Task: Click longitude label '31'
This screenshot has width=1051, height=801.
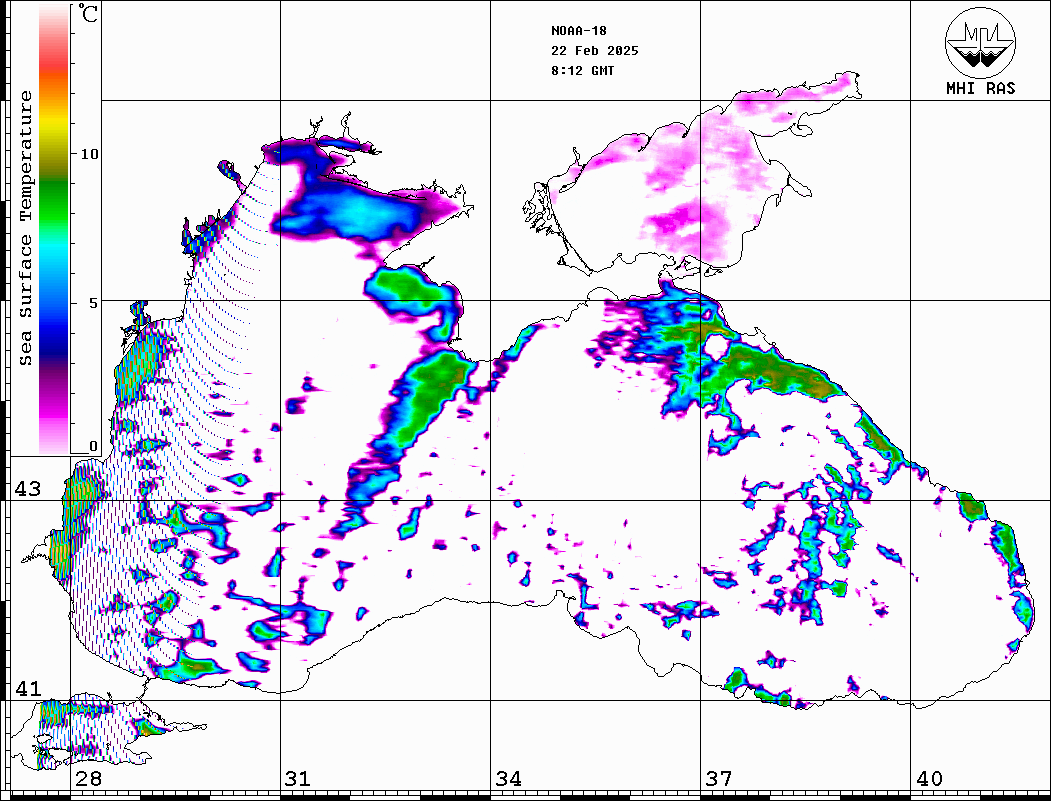Action: (298, 779)
